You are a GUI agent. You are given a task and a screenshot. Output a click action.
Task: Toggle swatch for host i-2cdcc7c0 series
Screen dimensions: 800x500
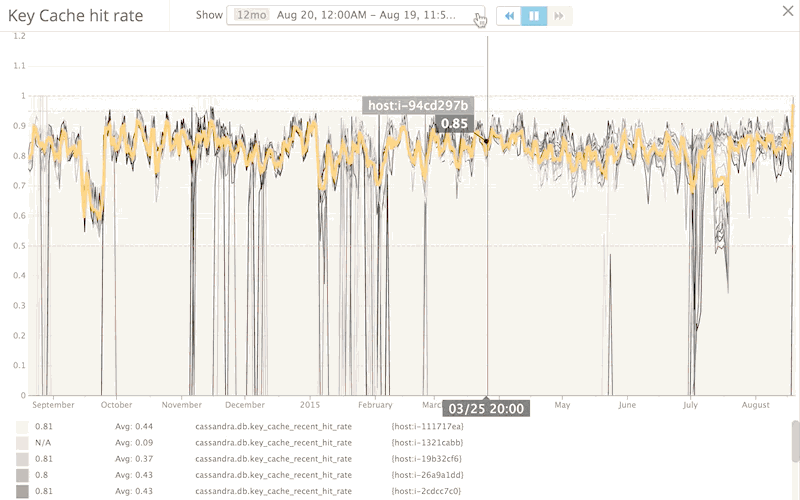pyautogui.click(x=22, y=491)
